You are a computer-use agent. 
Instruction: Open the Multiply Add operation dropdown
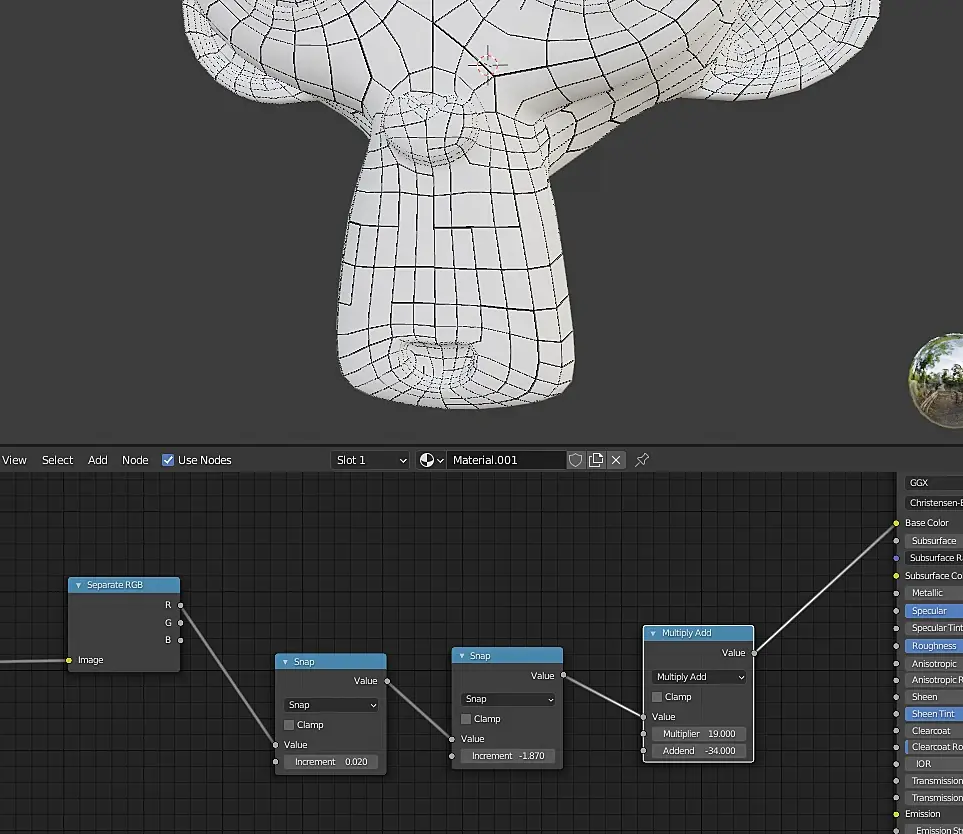point(699,677)
